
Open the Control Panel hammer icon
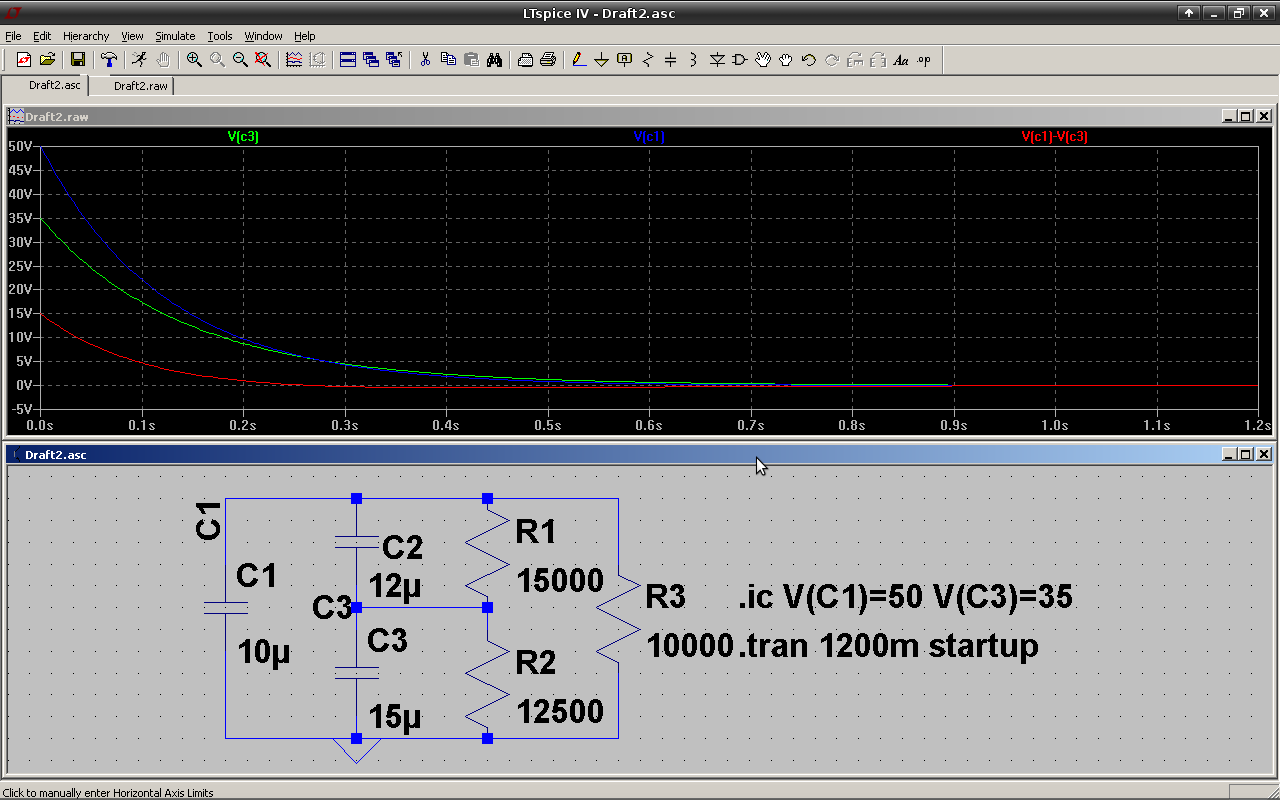109,60
